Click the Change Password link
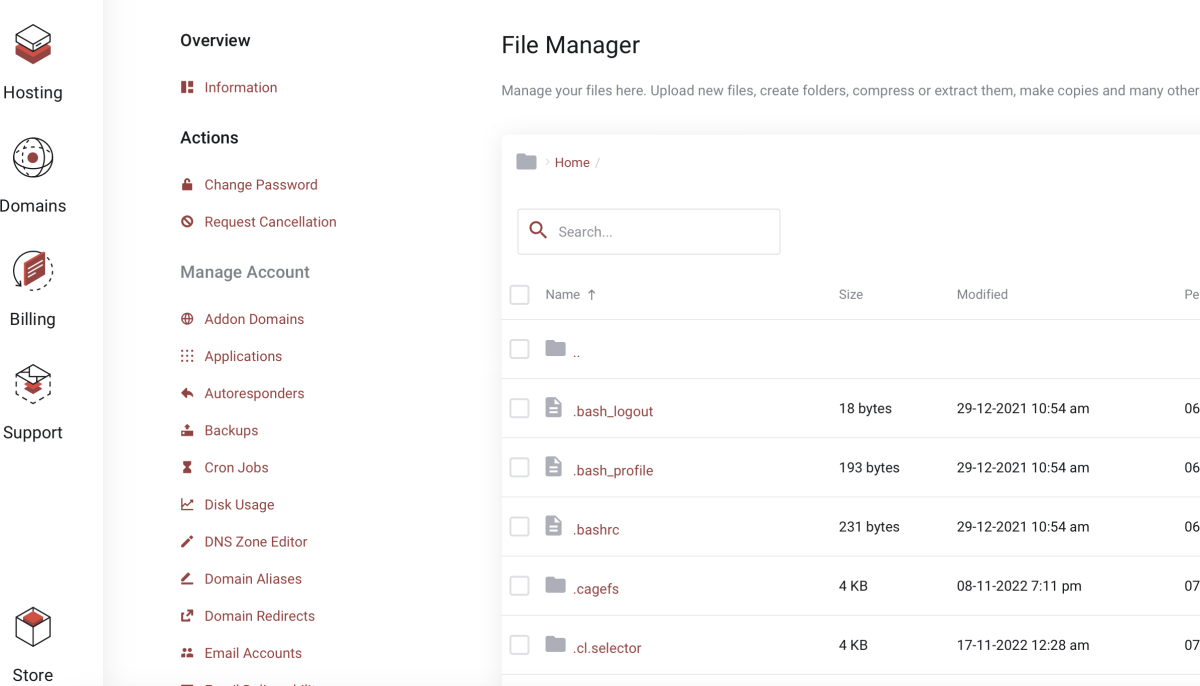 pyautogui.click(x=260, y=185)
